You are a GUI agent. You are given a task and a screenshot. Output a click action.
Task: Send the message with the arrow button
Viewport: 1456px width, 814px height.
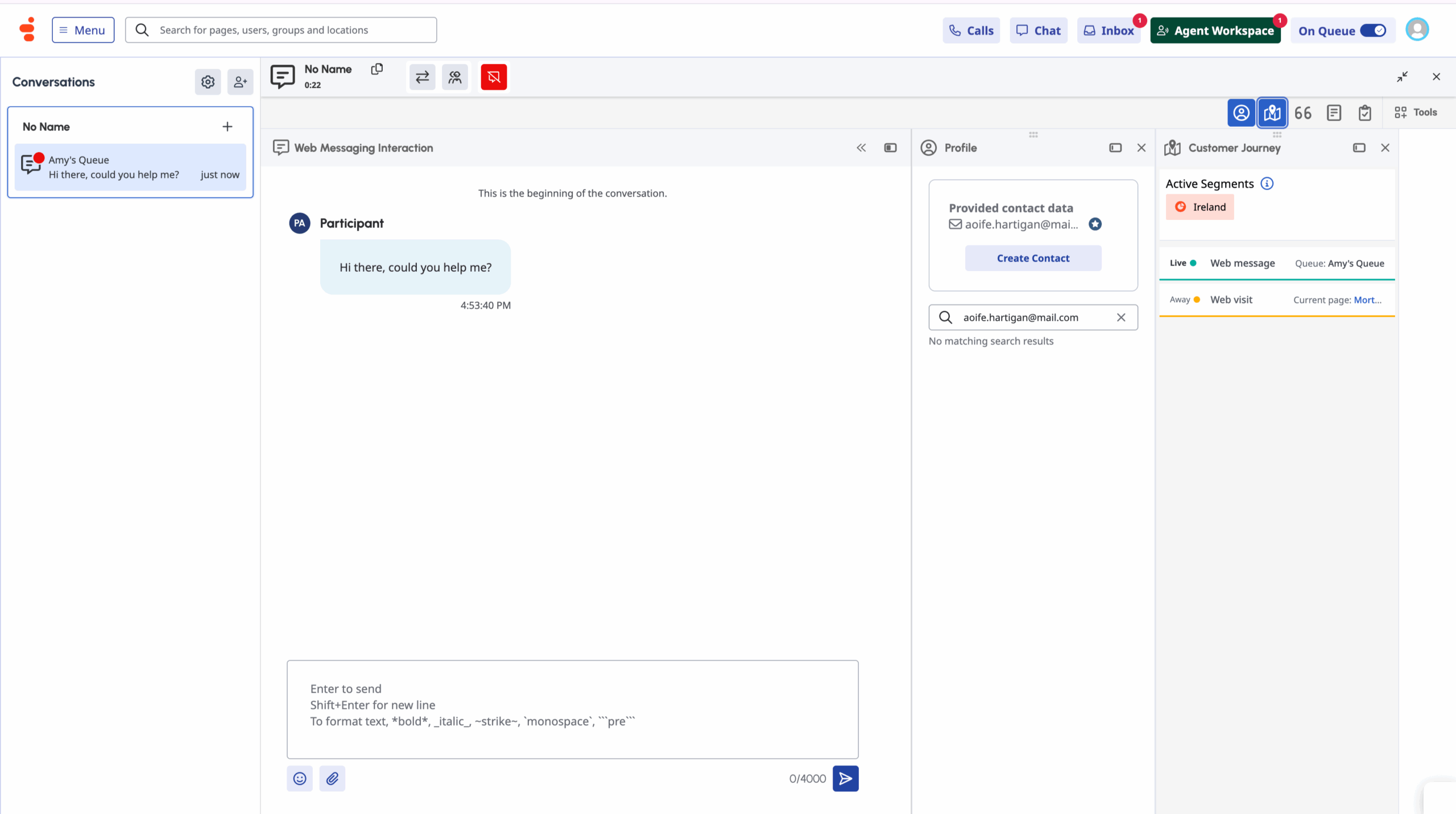(845, 778)
